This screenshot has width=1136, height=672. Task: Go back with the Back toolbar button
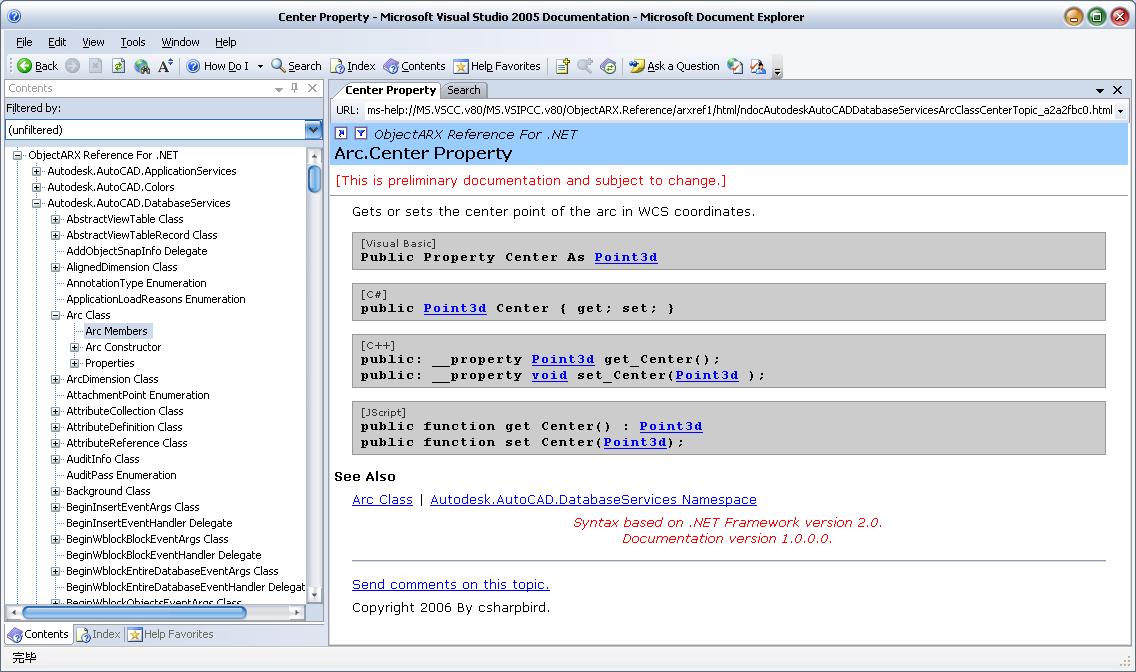[x=37, y=66]
